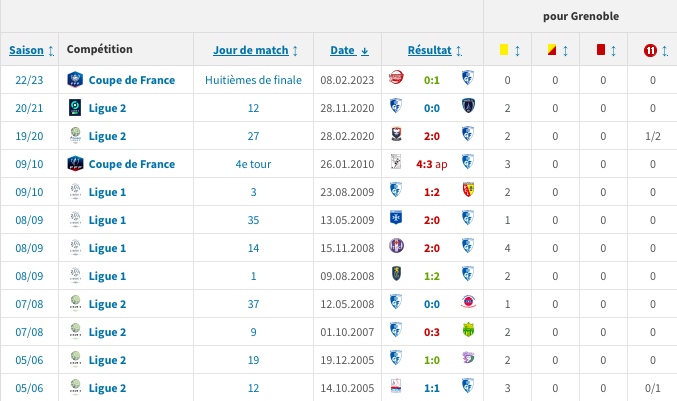677x401 pixels.
Task: Click the yellow card column header icon
Action: click(503, 49)
